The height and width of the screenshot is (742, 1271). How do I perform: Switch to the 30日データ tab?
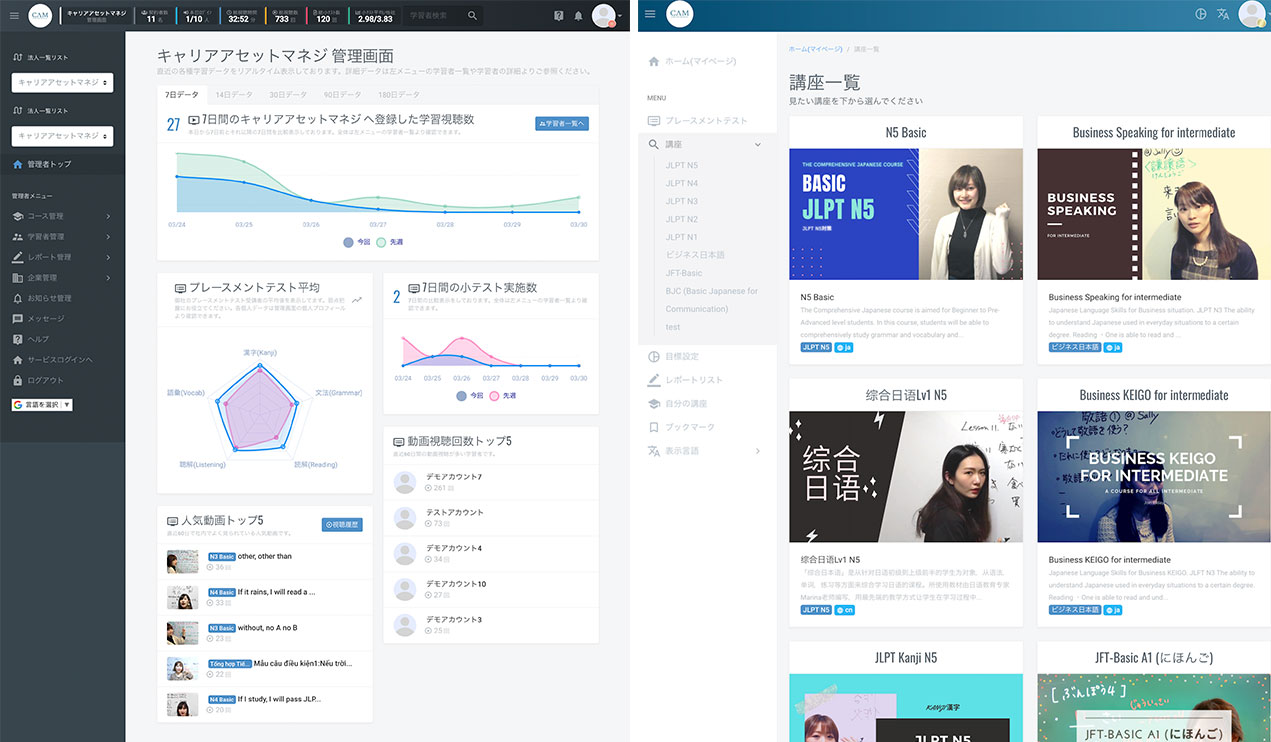[x=289, y=95]
